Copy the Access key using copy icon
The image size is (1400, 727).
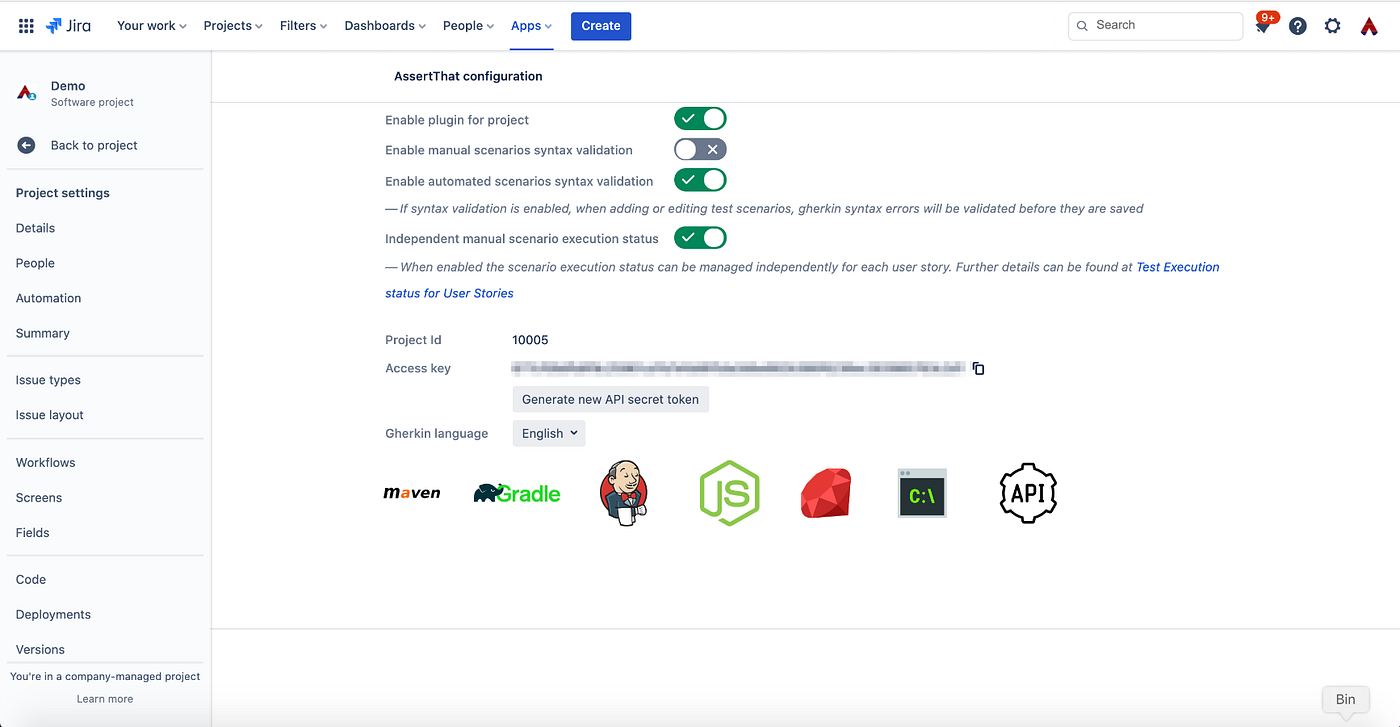(978, 368)
